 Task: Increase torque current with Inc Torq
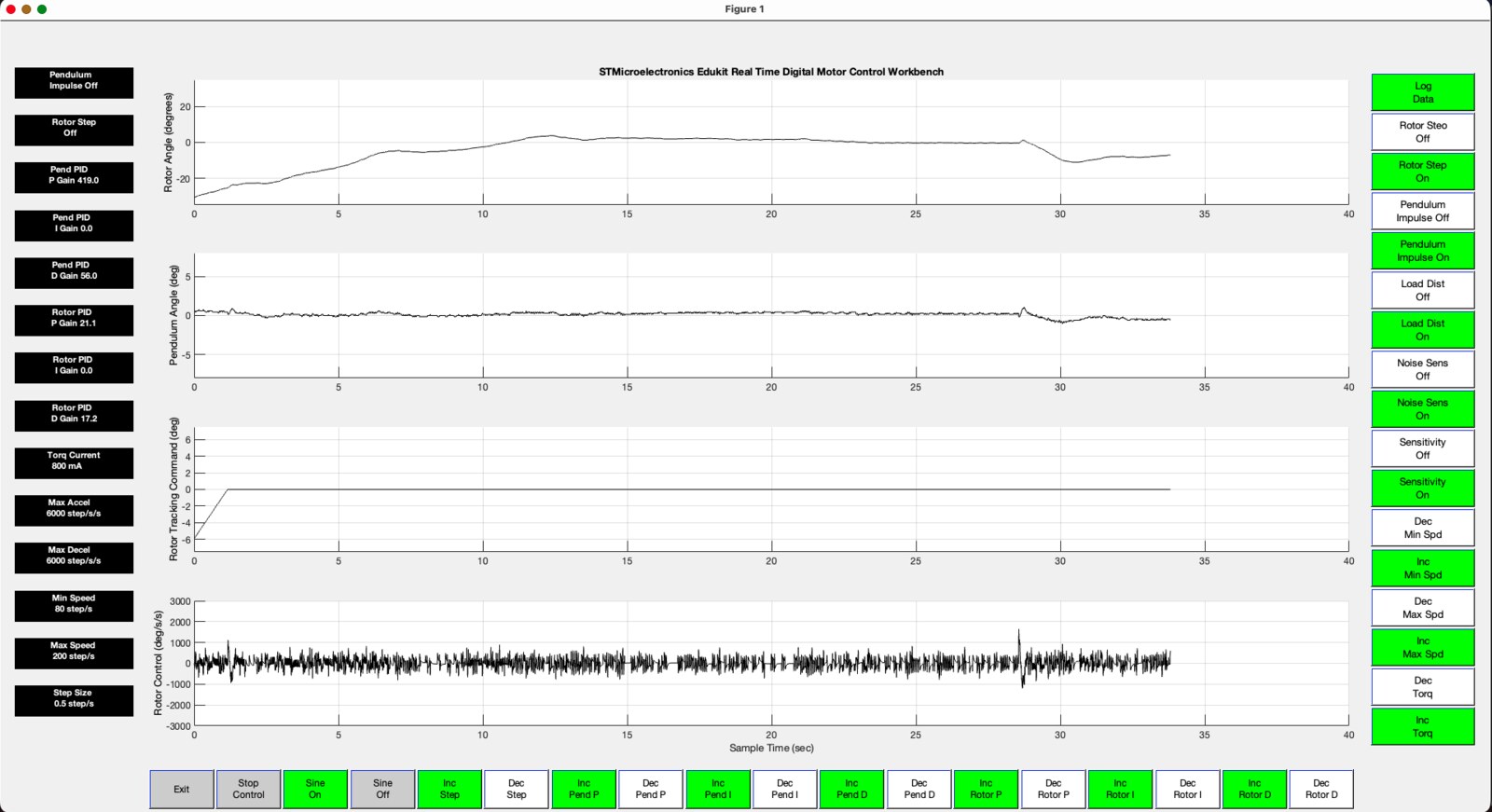pos(1422,726)
